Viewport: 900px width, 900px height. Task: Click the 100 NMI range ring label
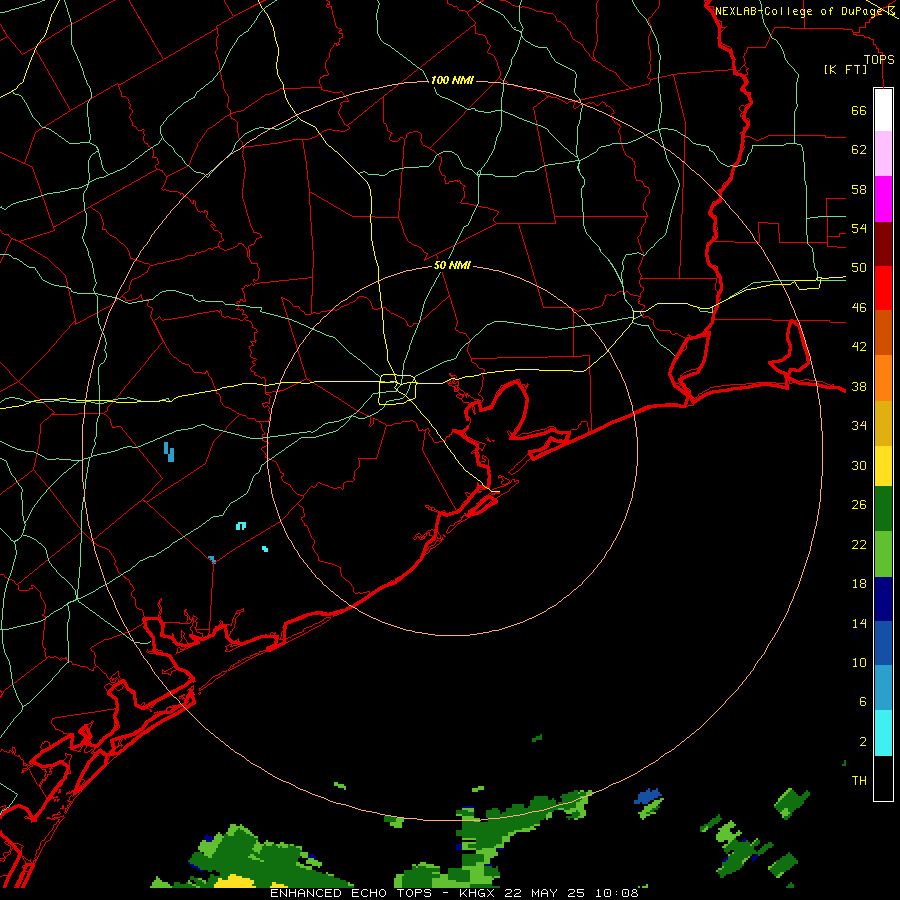pos(452,80)
